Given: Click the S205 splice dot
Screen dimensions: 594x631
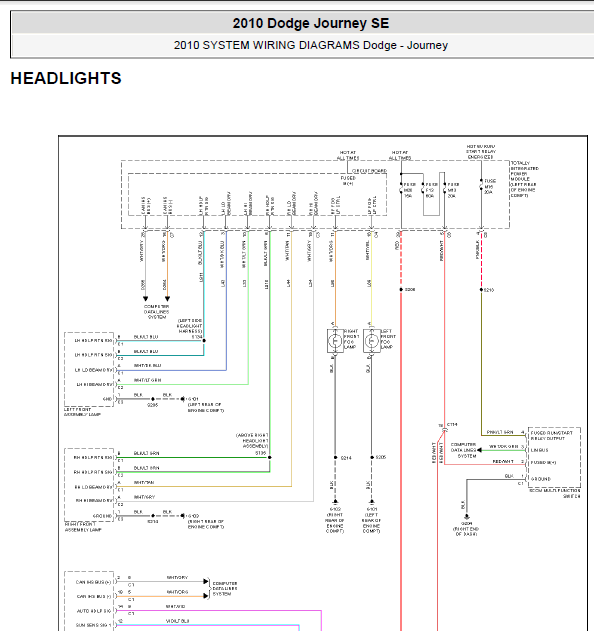Looking at the screenshot, I should [x=371, y=458].
